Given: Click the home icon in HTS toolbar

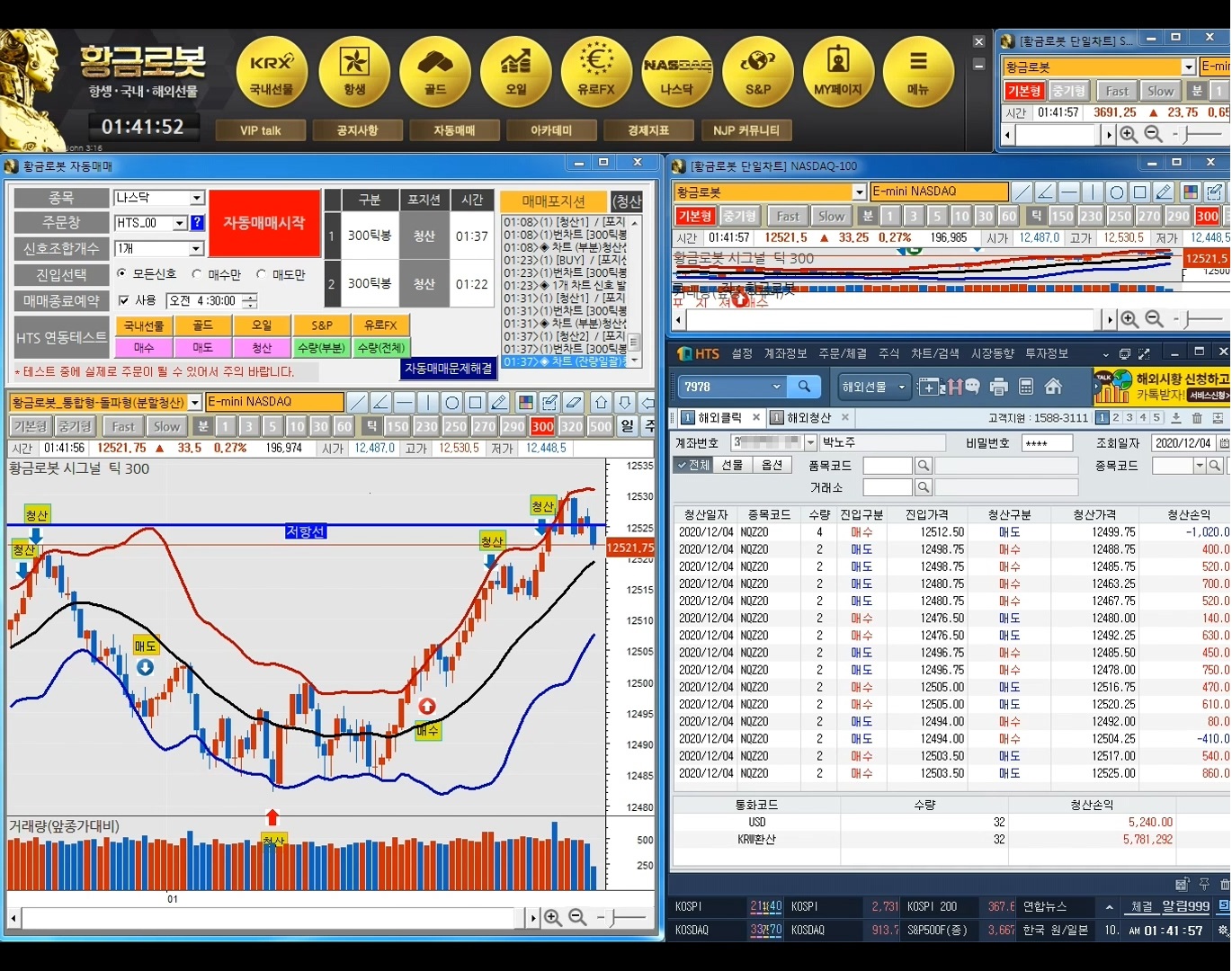Looking at the screenshot, I should coord(1053,387).
